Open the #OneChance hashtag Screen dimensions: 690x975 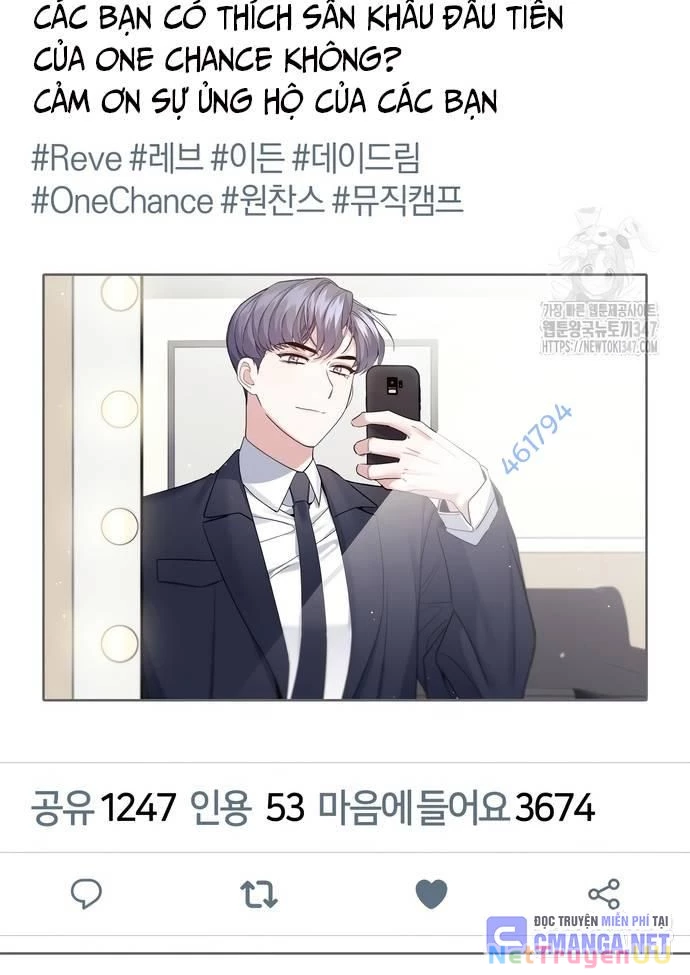click(122, 201)
